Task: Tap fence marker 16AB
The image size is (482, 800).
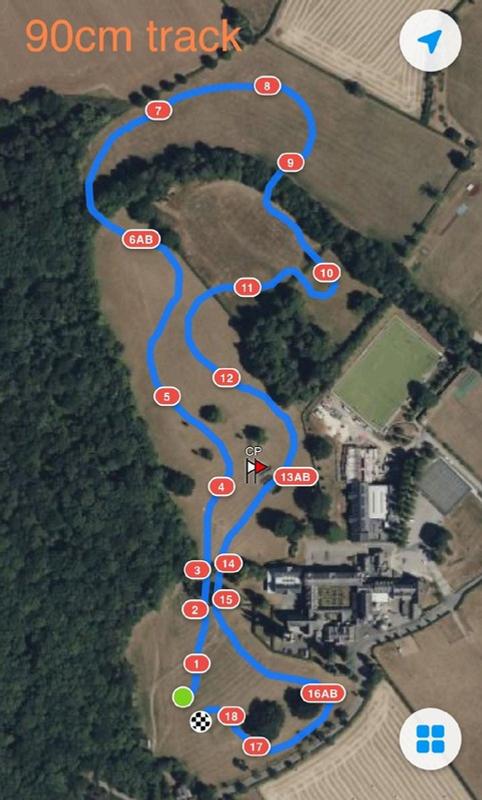Action: 323,693
